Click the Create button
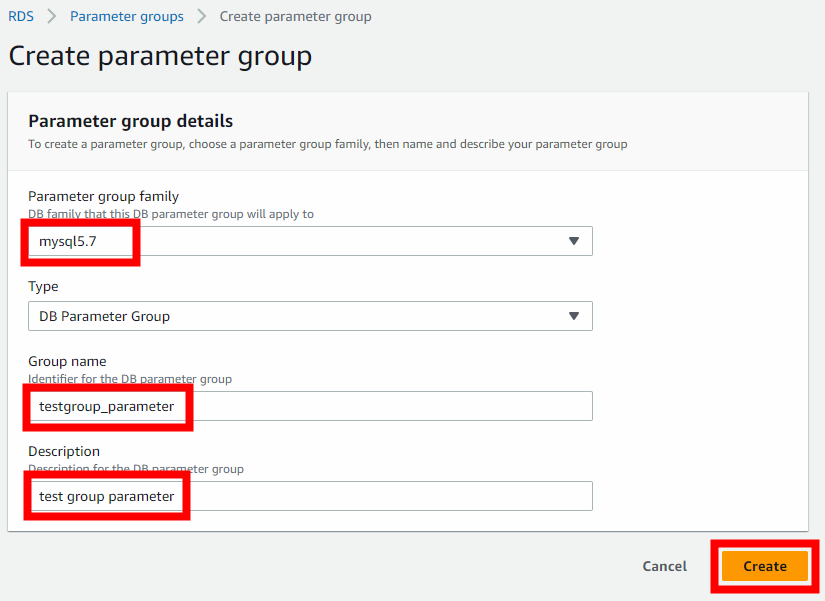 pos(763,566)
